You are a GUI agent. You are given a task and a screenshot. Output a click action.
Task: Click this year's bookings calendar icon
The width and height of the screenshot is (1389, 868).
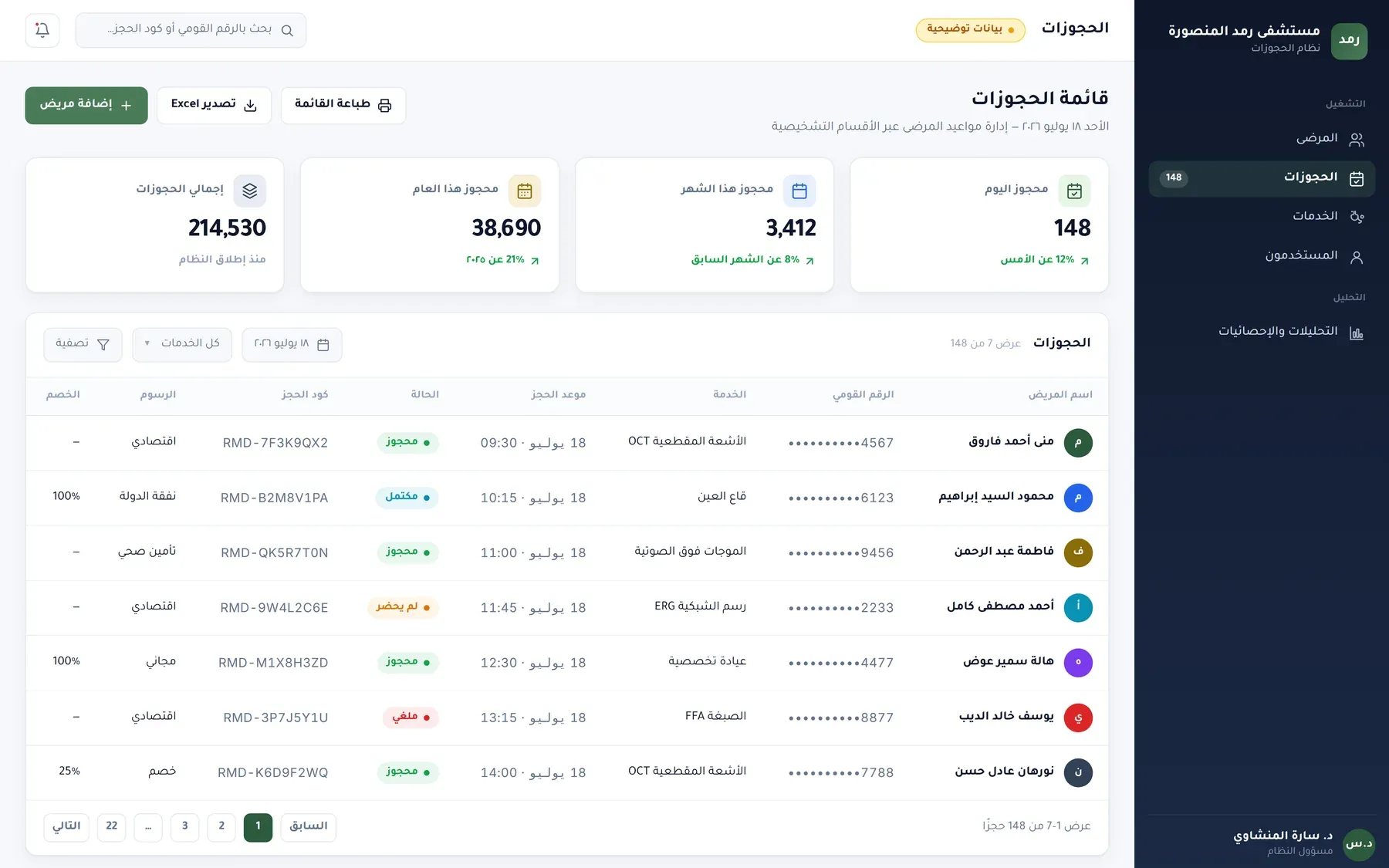[525, 191]
